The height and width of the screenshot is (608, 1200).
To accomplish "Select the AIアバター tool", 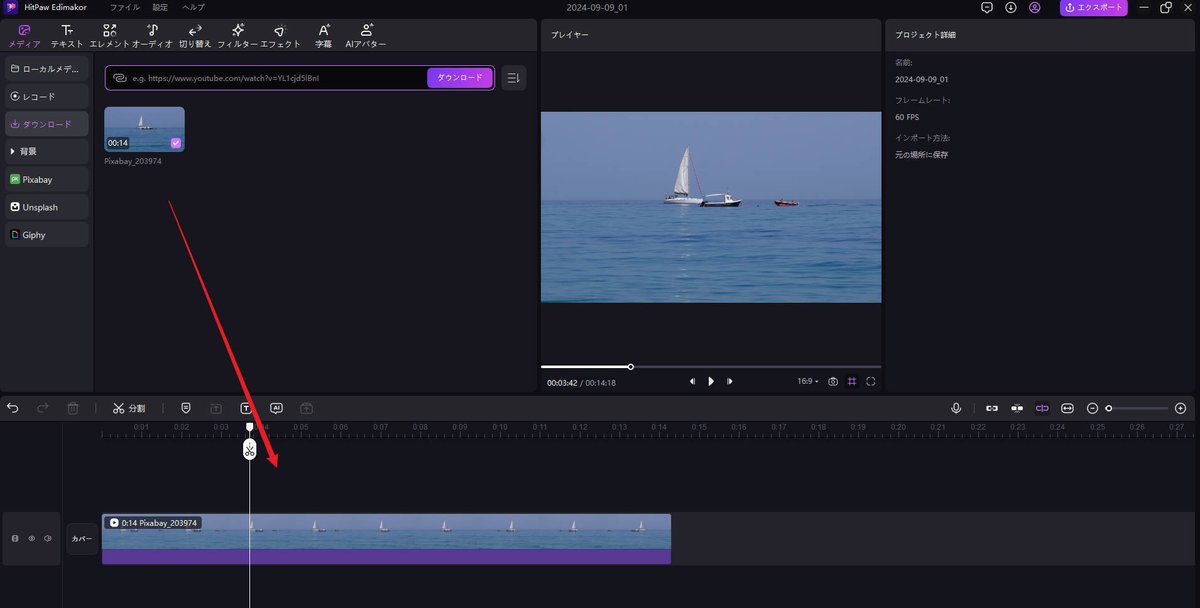I will [x=366, y=36].
